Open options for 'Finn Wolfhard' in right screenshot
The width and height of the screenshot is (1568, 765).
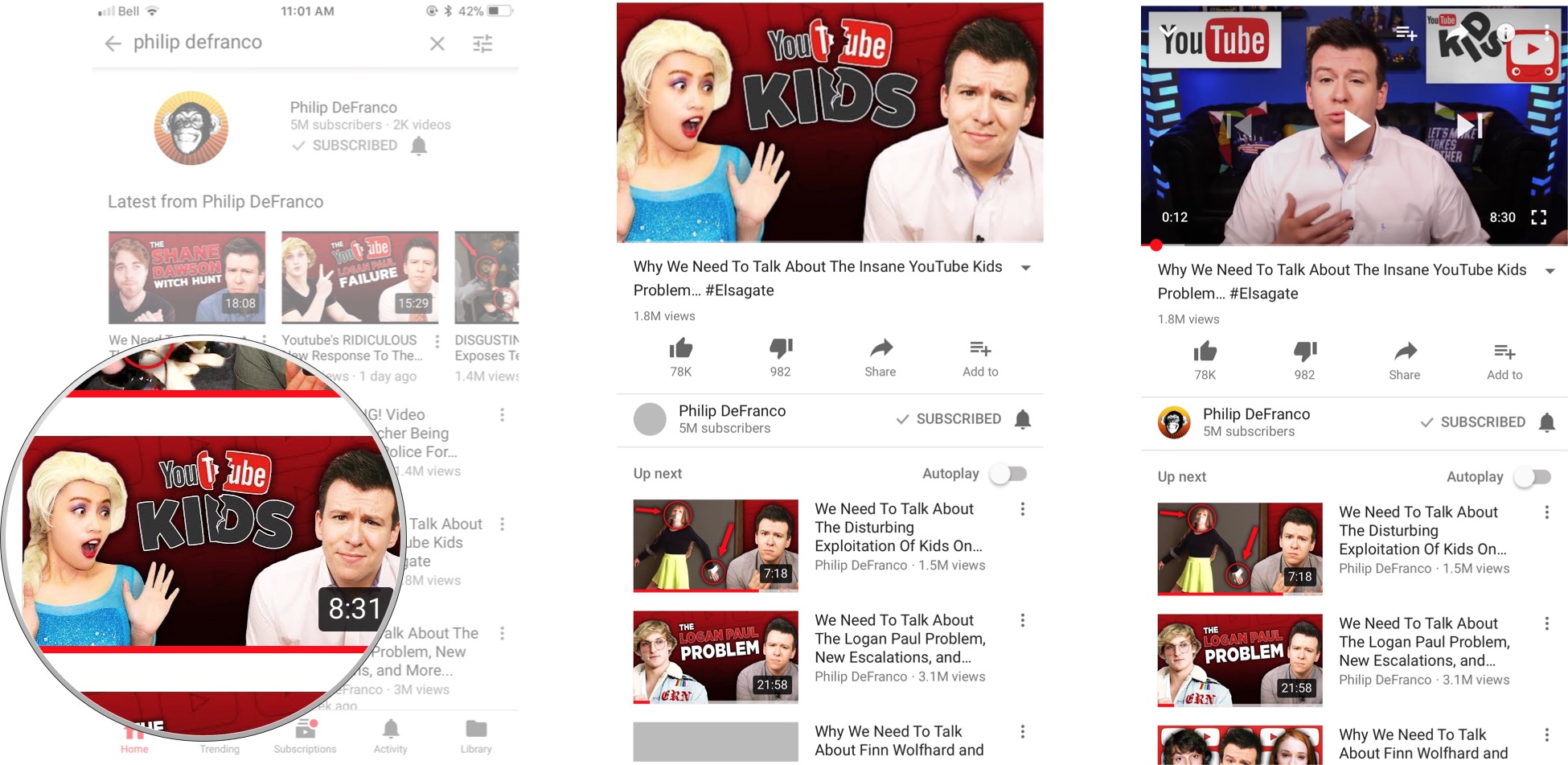coord(1547,734)
